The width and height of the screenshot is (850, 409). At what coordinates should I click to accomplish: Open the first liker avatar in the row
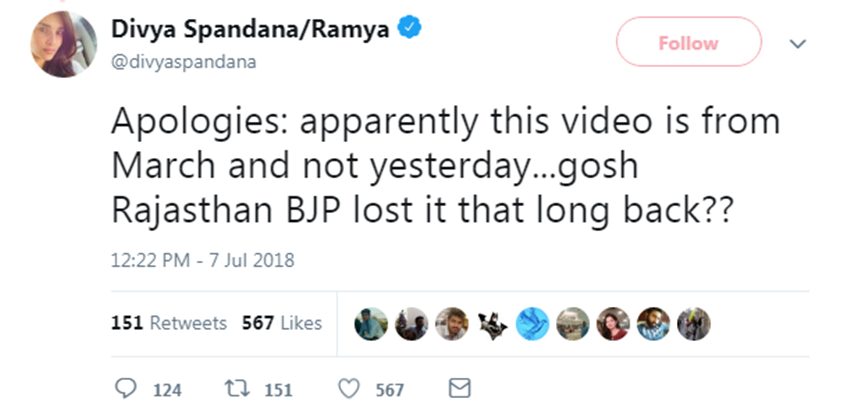point(372,322)
